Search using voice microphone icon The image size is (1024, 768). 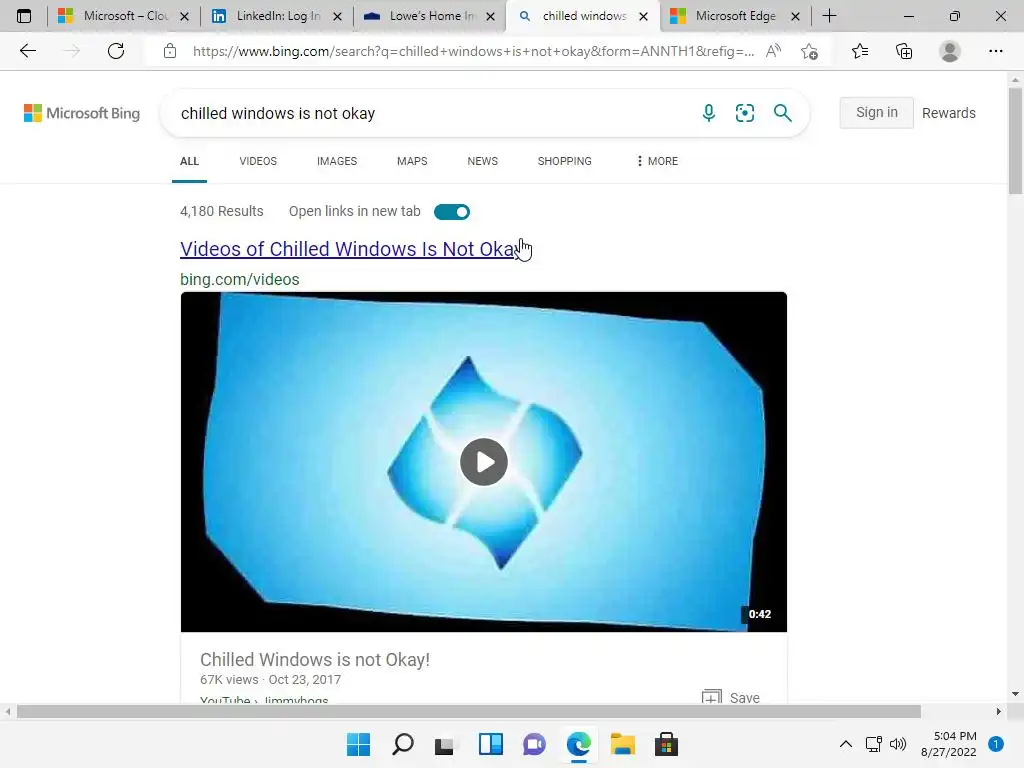point(709,113)
